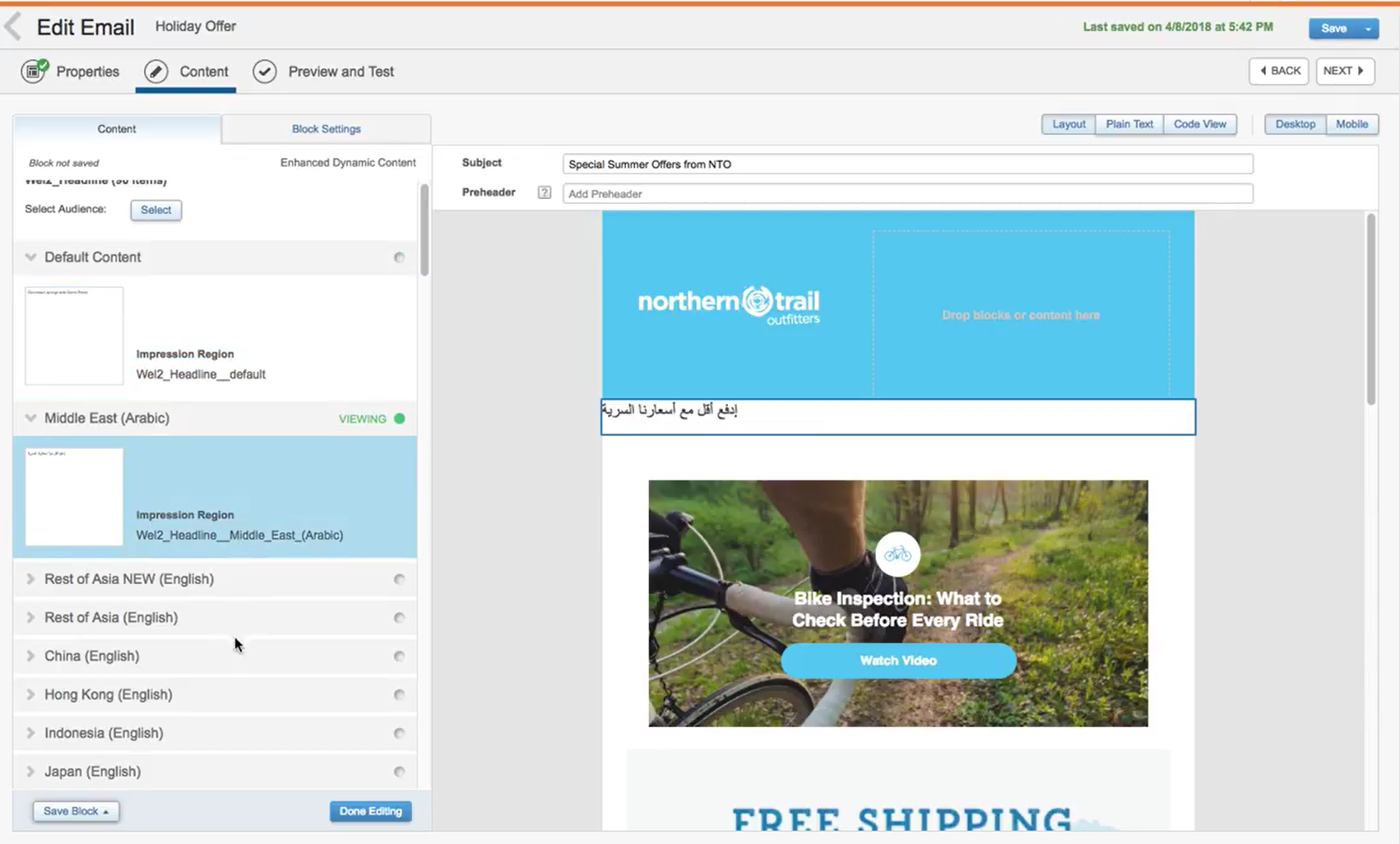Expand Rest of Asia NEW (English)

point(30,579)
